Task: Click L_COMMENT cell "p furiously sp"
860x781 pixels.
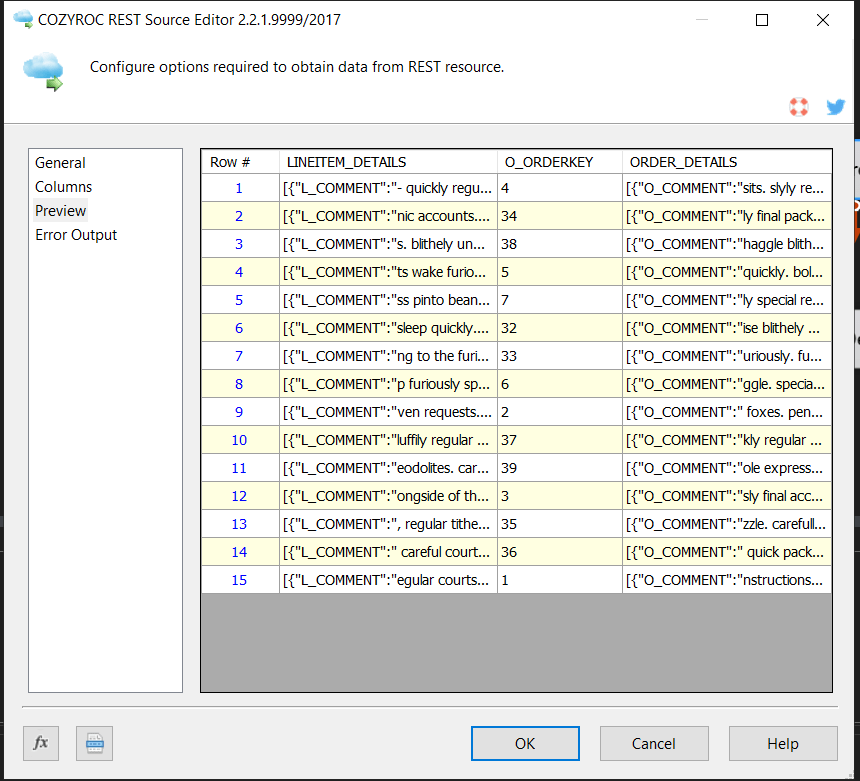Action: click(388, 384)
